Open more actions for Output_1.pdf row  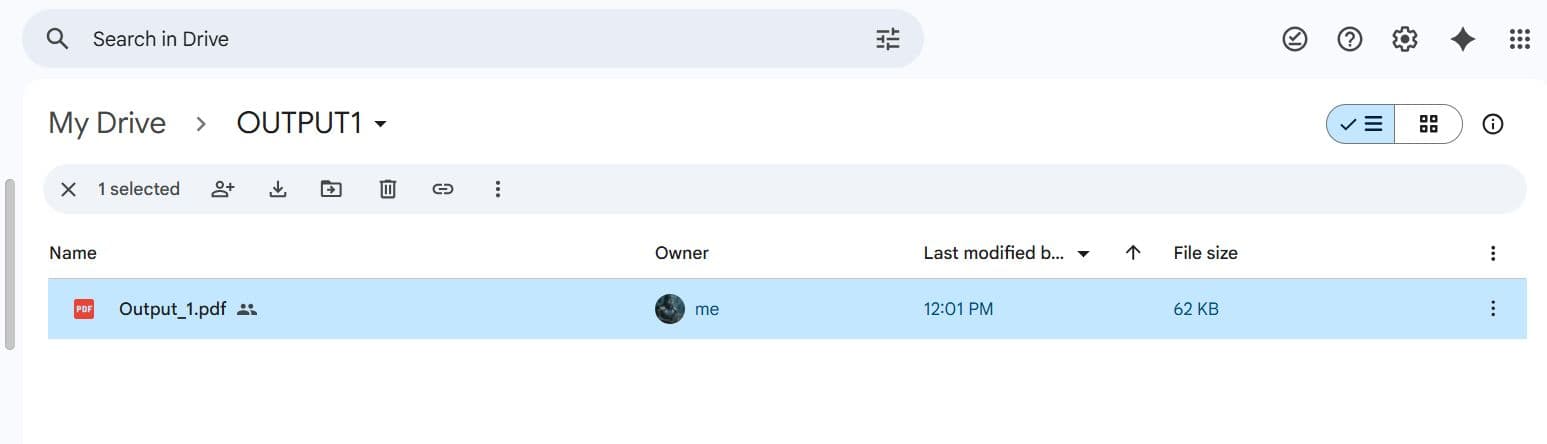[1493, 309]
